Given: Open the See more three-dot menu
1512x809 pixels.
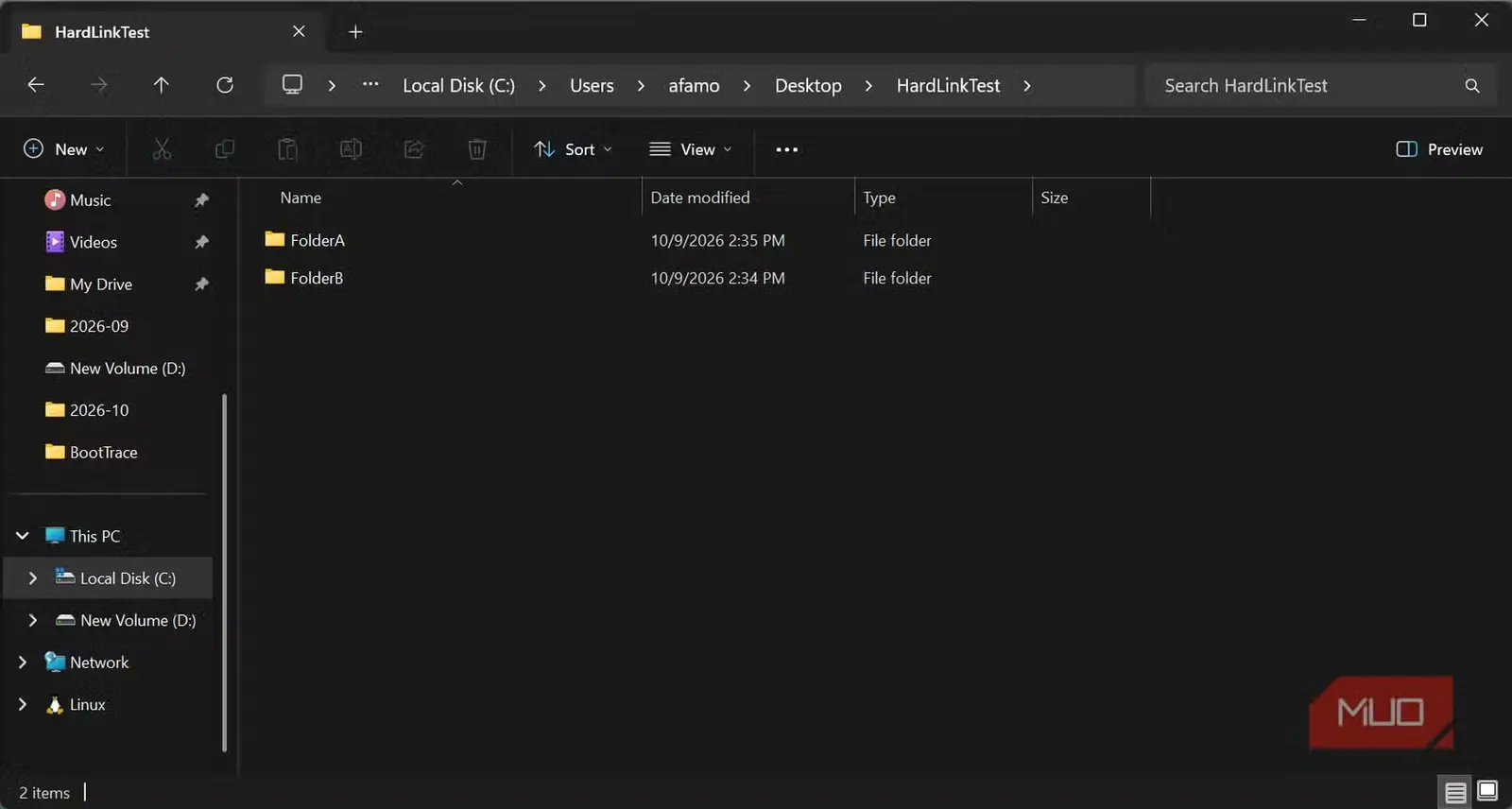Looking at the screenshot, I should [786, 149].
